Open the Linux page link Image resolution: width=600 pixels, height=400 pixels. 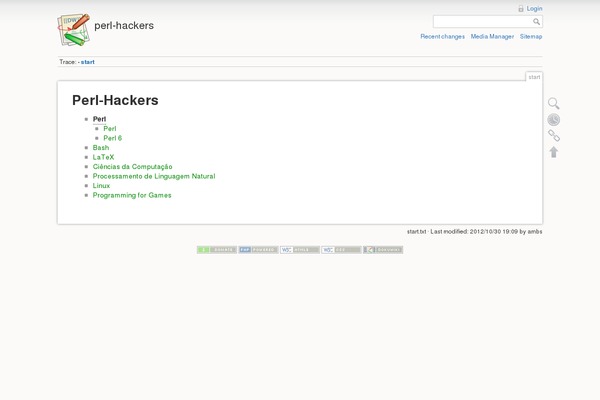(x=101, y=186)
